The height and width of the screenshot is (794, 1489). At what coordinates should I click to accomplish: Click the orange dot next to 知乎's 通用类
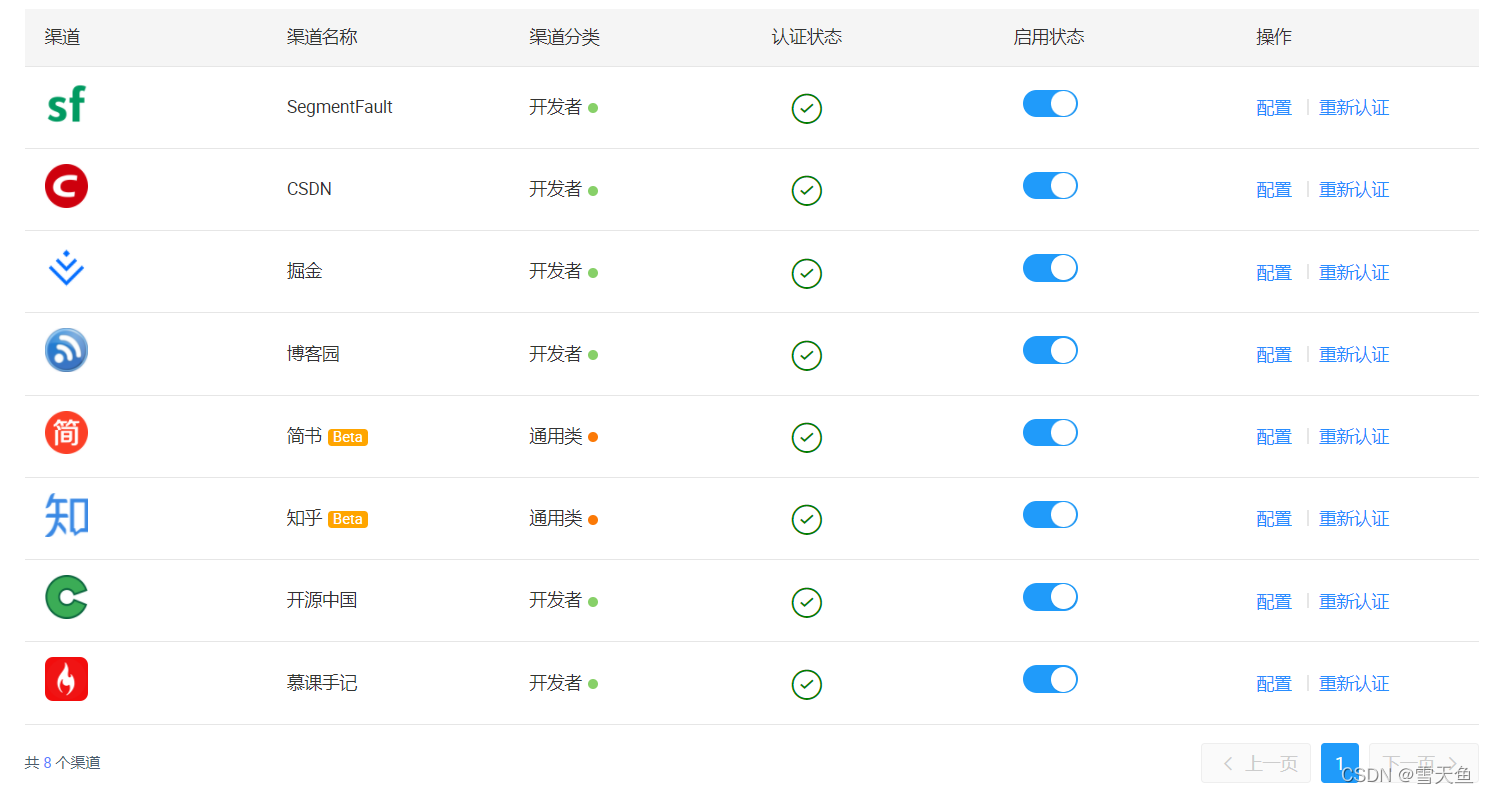click(x=593, y=520)
